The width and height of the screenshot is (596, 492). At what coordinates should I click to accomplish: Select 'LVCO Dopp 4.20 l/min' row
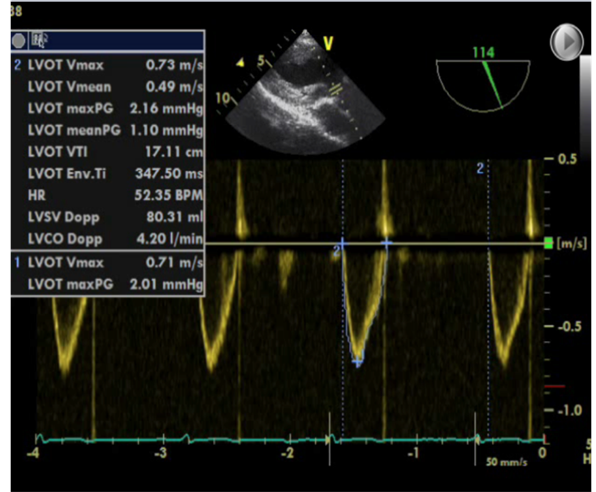coord(108,239)
